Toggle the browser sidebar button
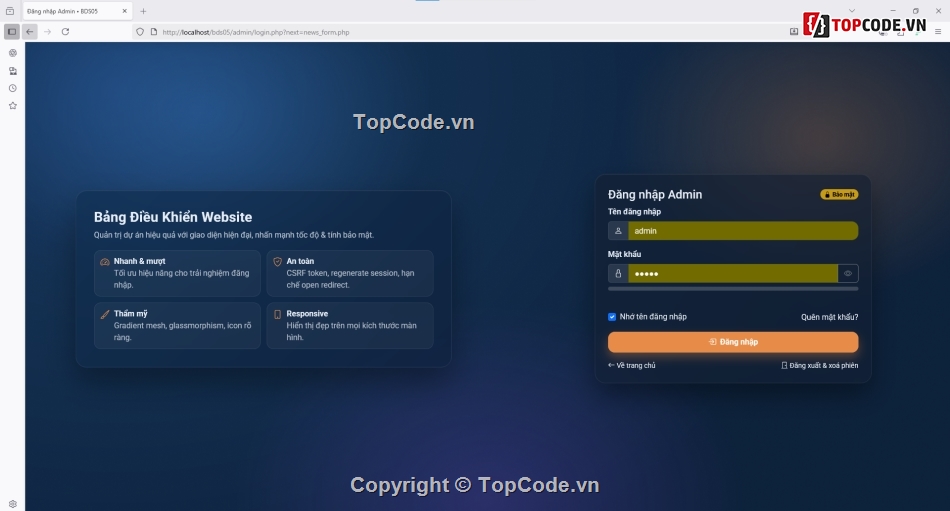The image size is (950, 511). pos(12,32)
